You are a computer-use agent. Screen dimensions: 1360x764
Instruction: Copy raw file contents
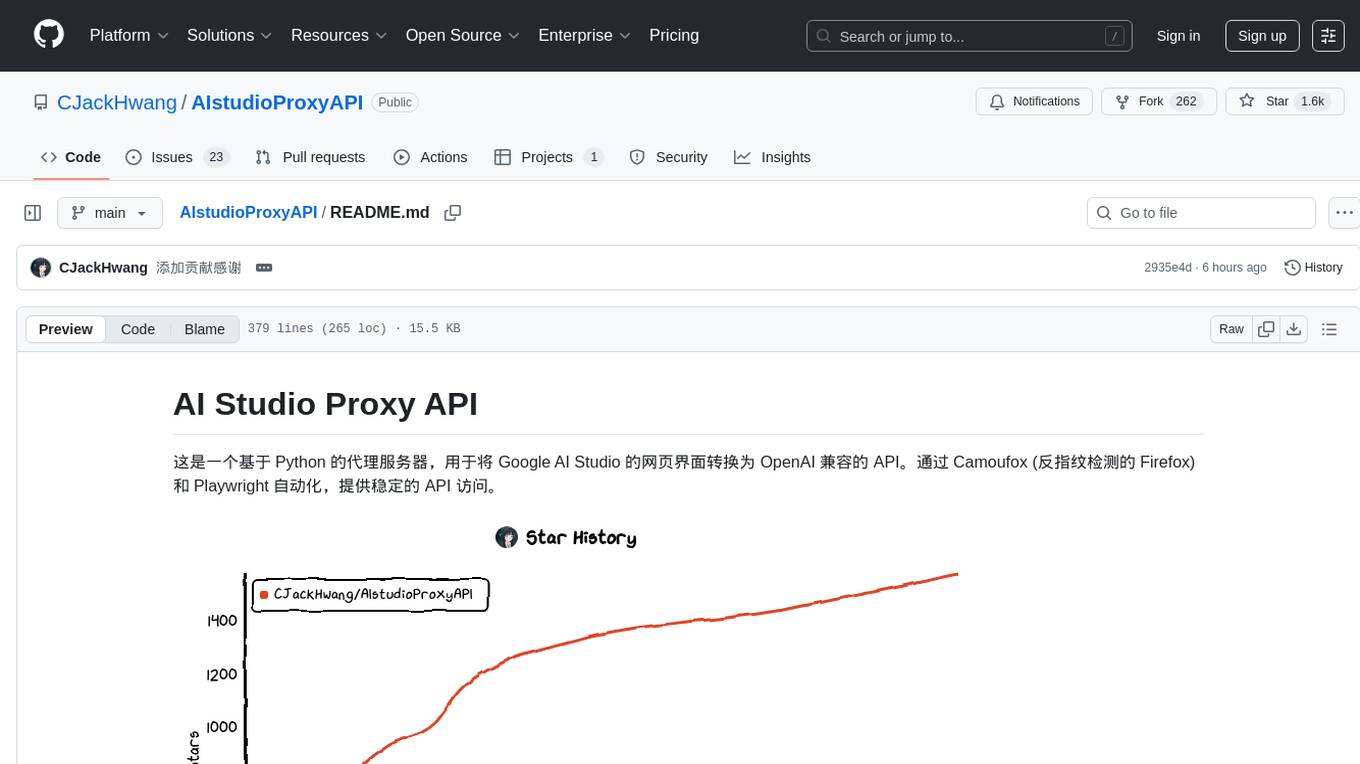pyautogui.click(x=1266, y=329)
